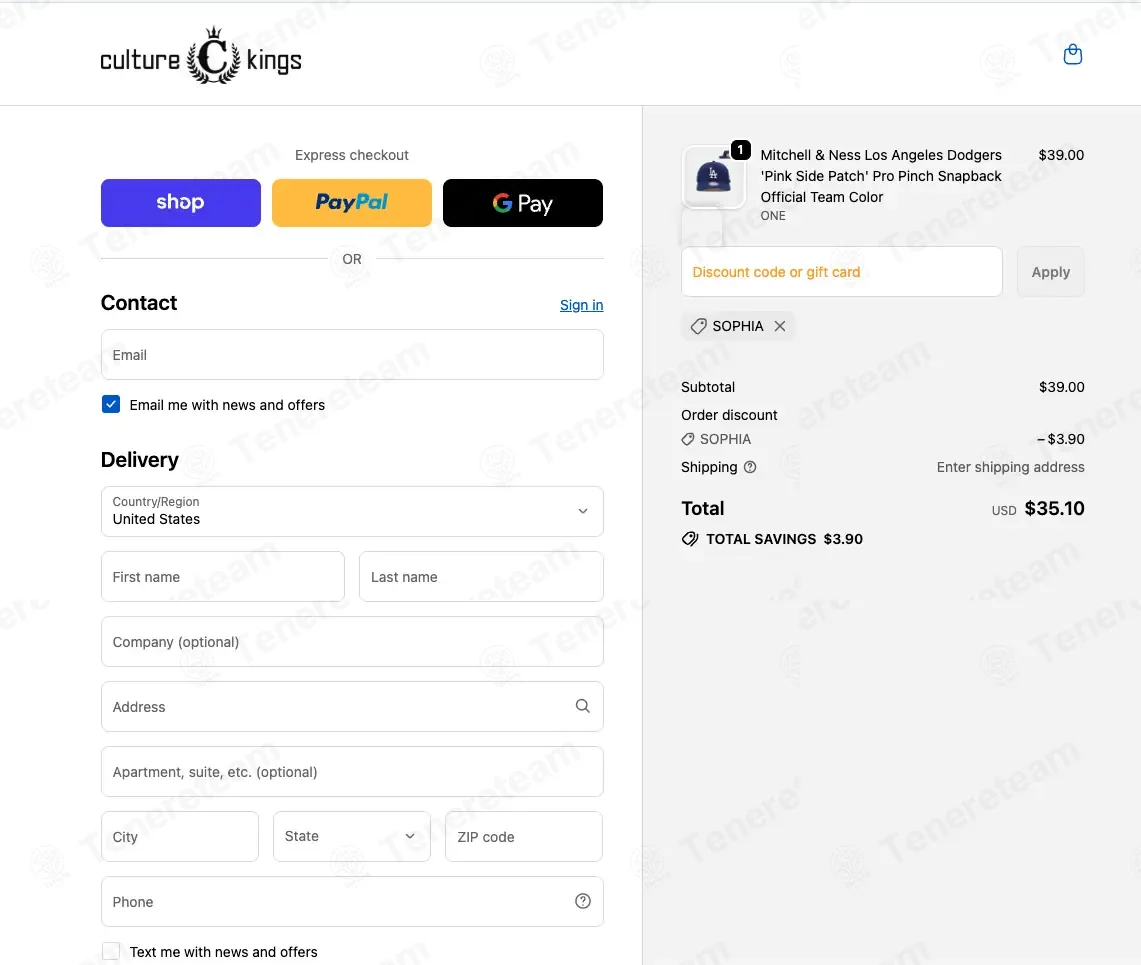Check Text me with news and offers
1141x965 pixels.
[111, 951]
